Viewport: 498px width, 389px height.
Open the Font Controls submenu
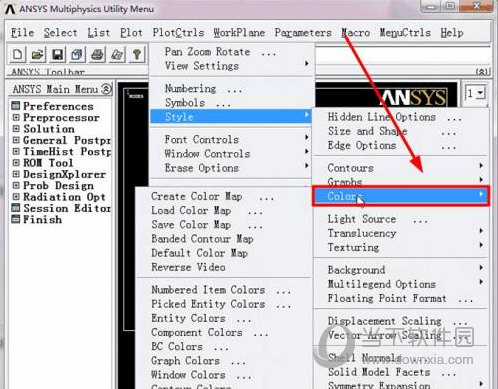[231, 139]
